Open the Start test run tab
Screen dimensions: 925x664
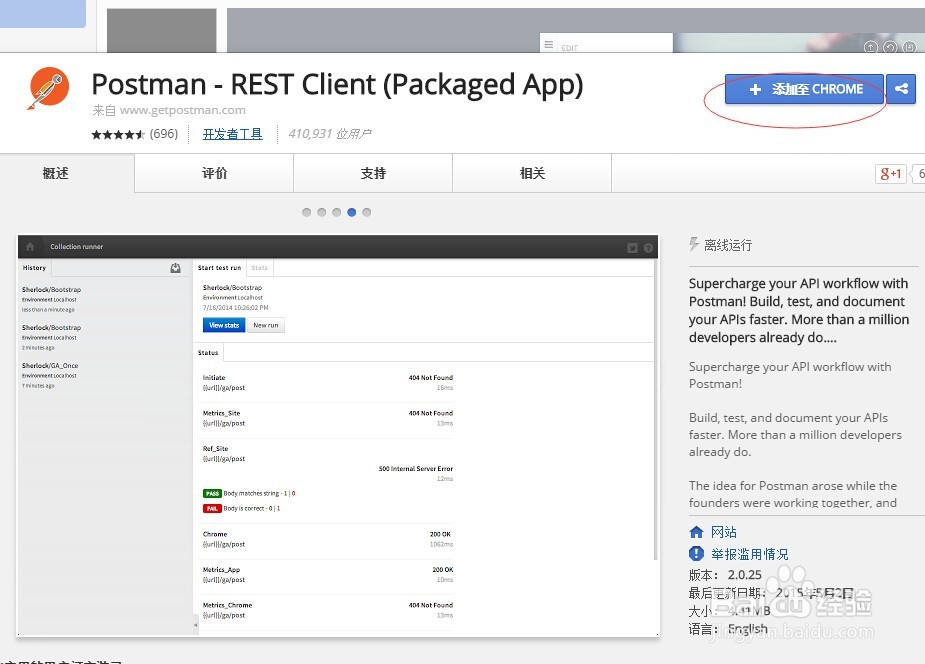219,268
